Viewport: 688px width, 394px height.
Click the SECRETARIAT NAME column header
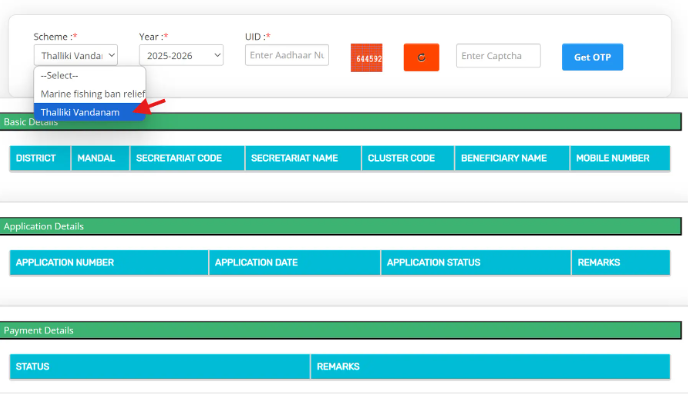pyautogui.click(x=303, y=158)
